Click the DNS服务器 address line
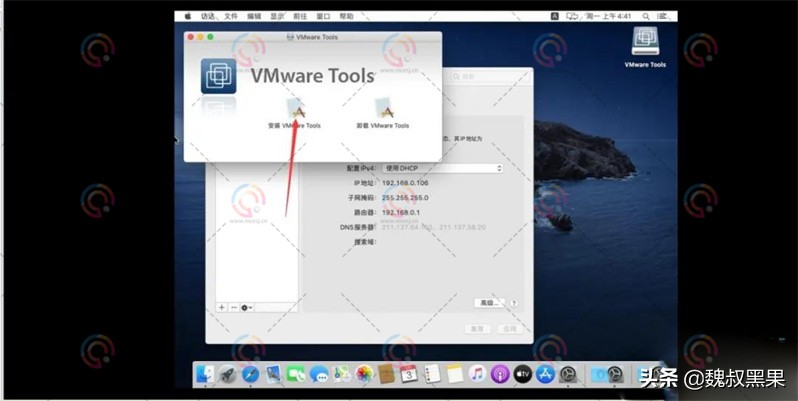 [x=434, y=227]
